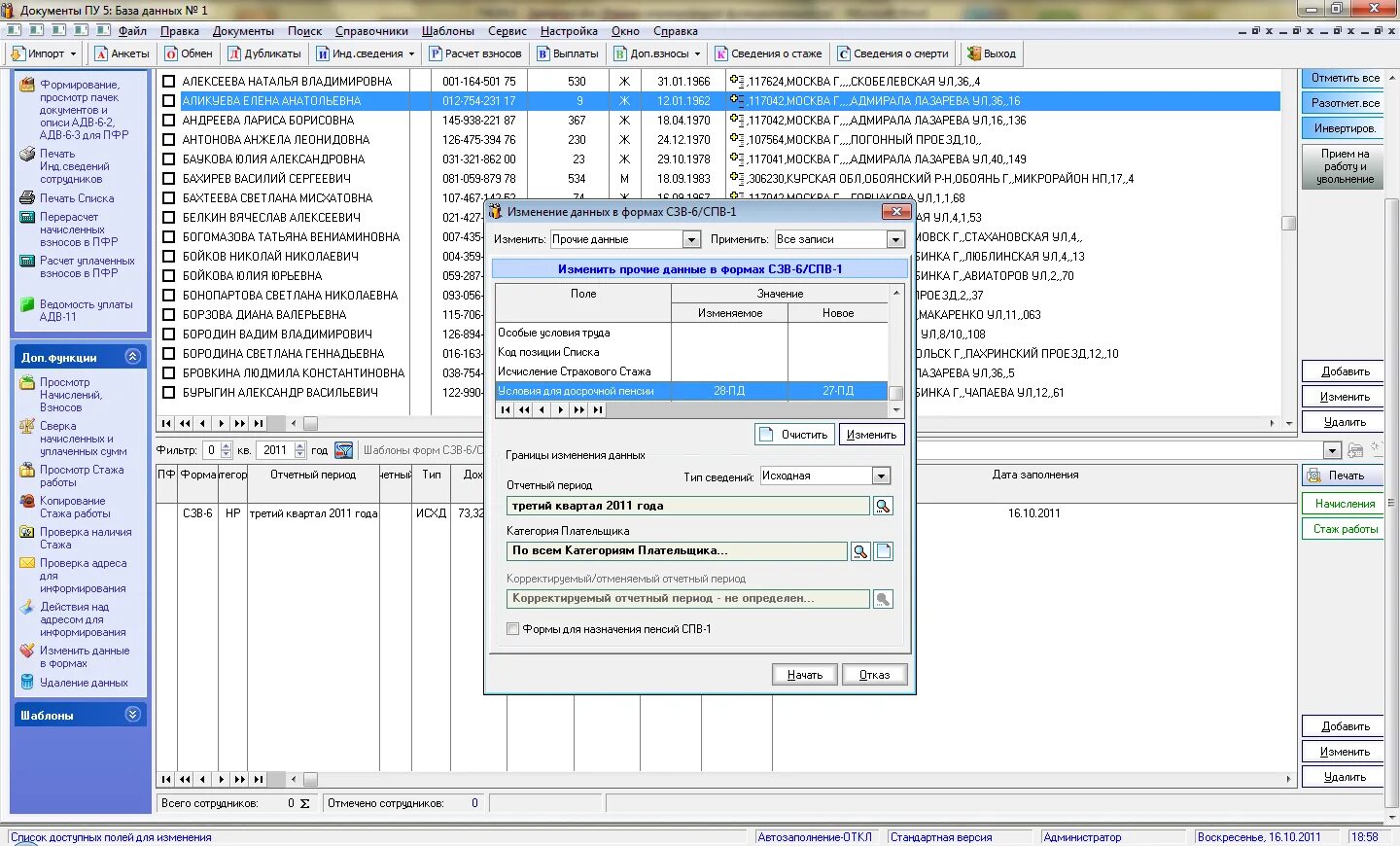Open the Применить dropdown with Все записи
1400x846 pixels.
(895, 239)
